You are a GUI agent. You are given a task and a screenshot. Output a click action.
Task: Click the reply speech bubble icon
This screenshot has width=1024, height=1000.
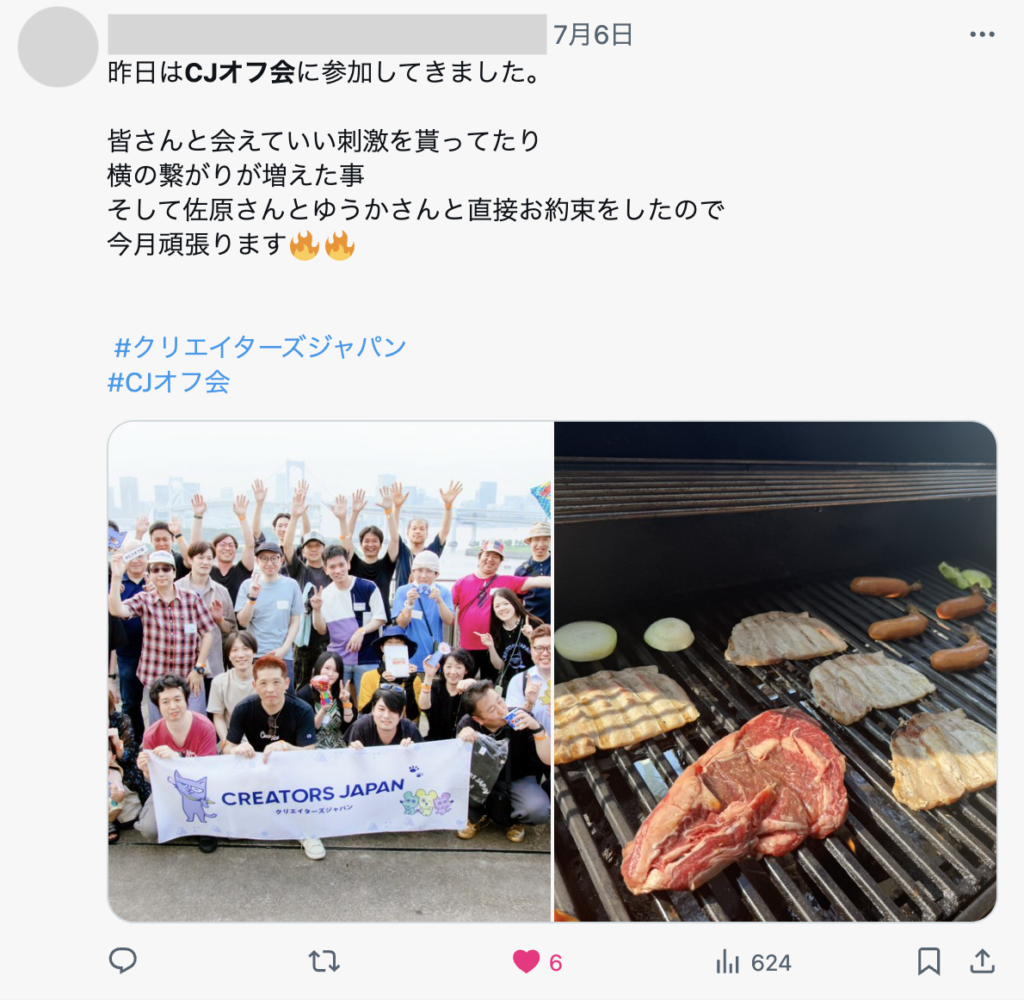(122, 961)
